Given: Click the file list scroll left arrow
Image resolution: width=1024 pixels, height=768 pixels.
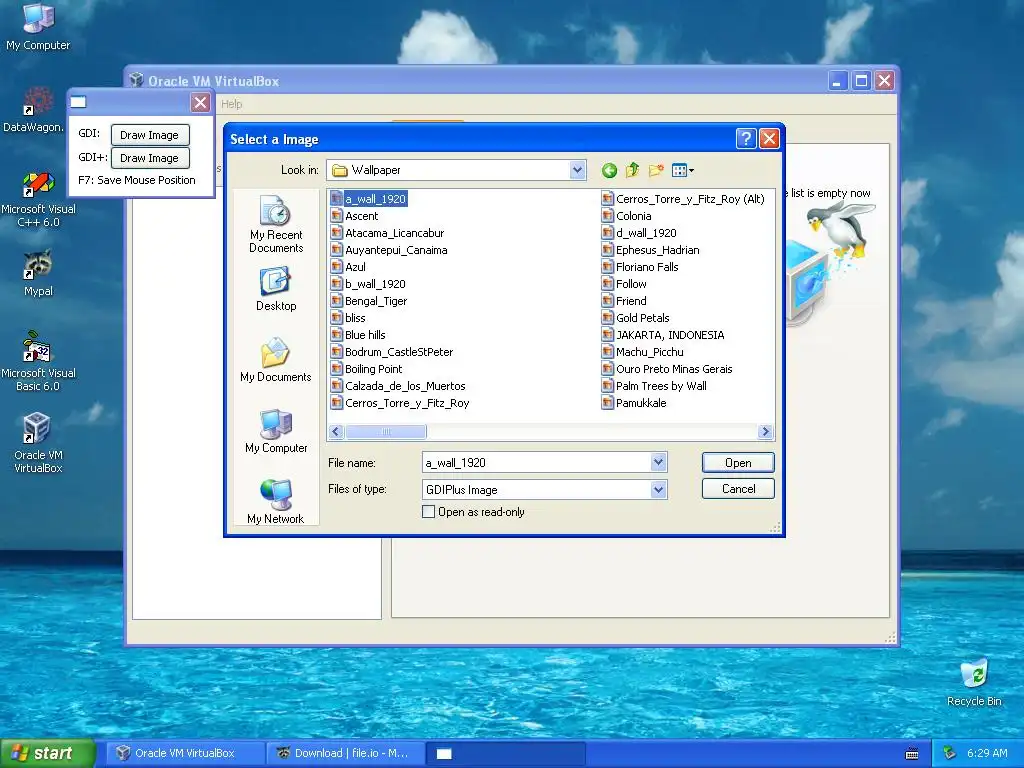Looking at the screenshot, I should [336, 432].
